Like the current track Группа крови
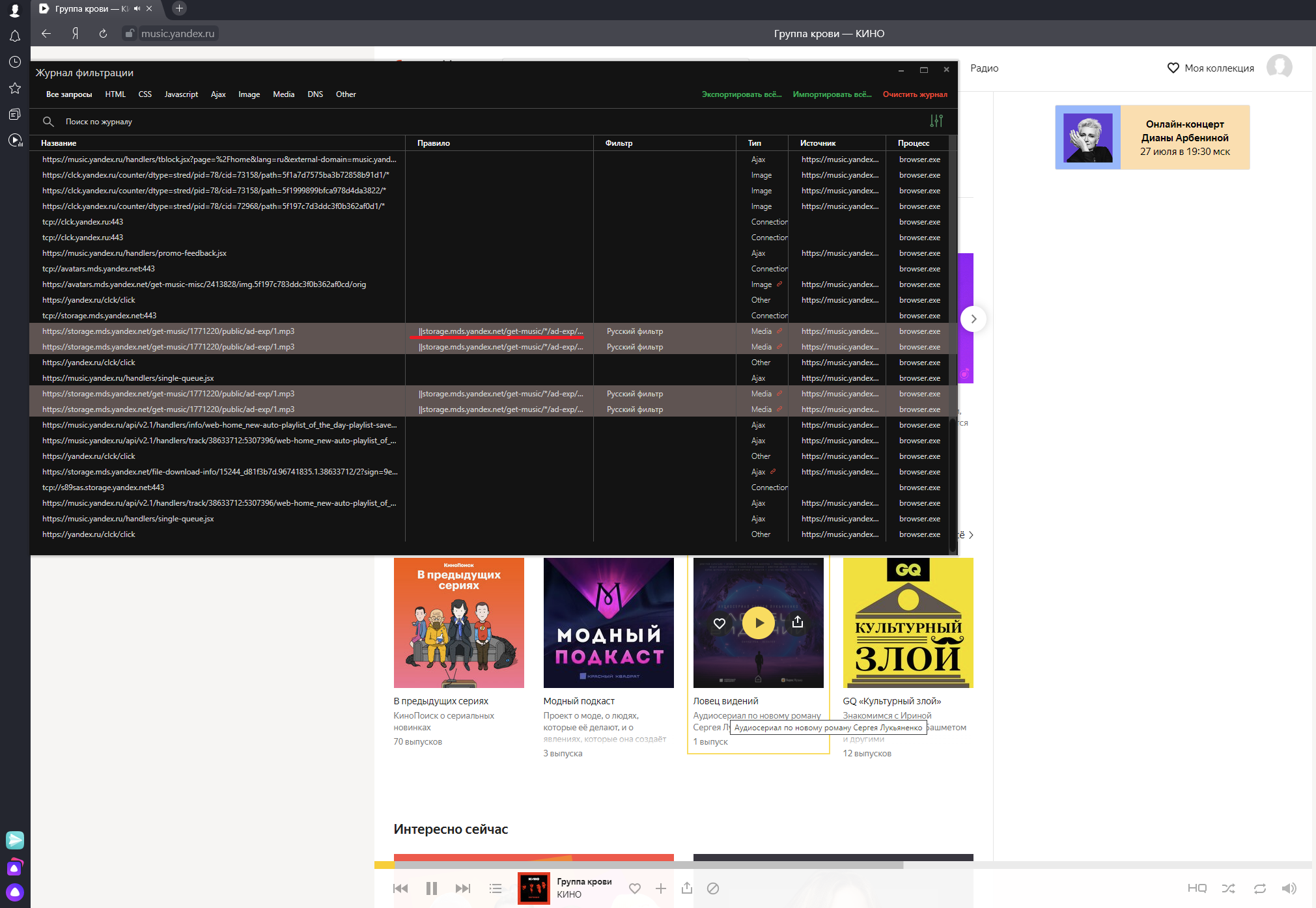 pyautogui.click(x=635, y=888)
